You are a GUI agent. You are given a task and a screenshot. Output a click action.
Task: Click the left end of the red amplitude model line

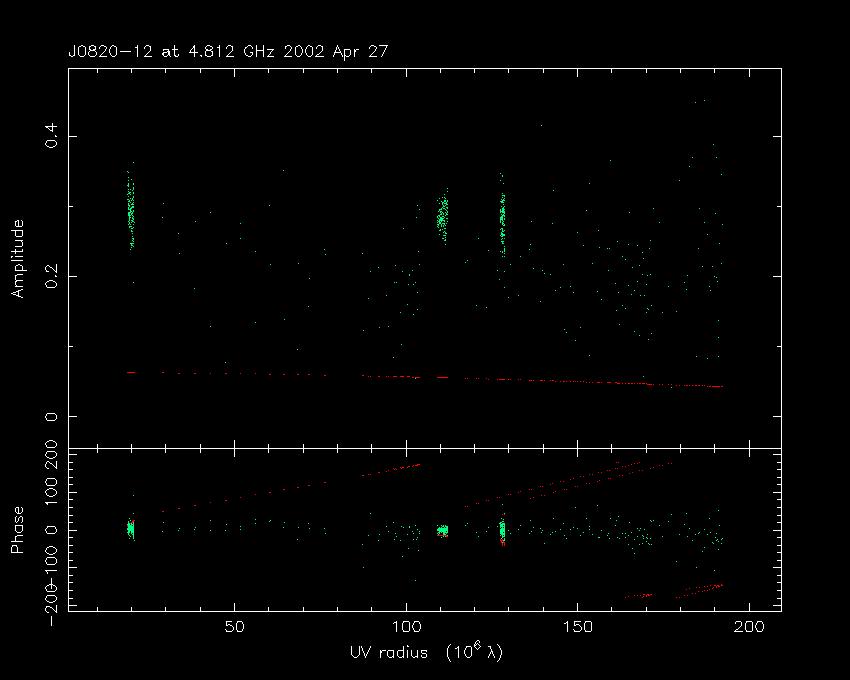tap(130, 372)
